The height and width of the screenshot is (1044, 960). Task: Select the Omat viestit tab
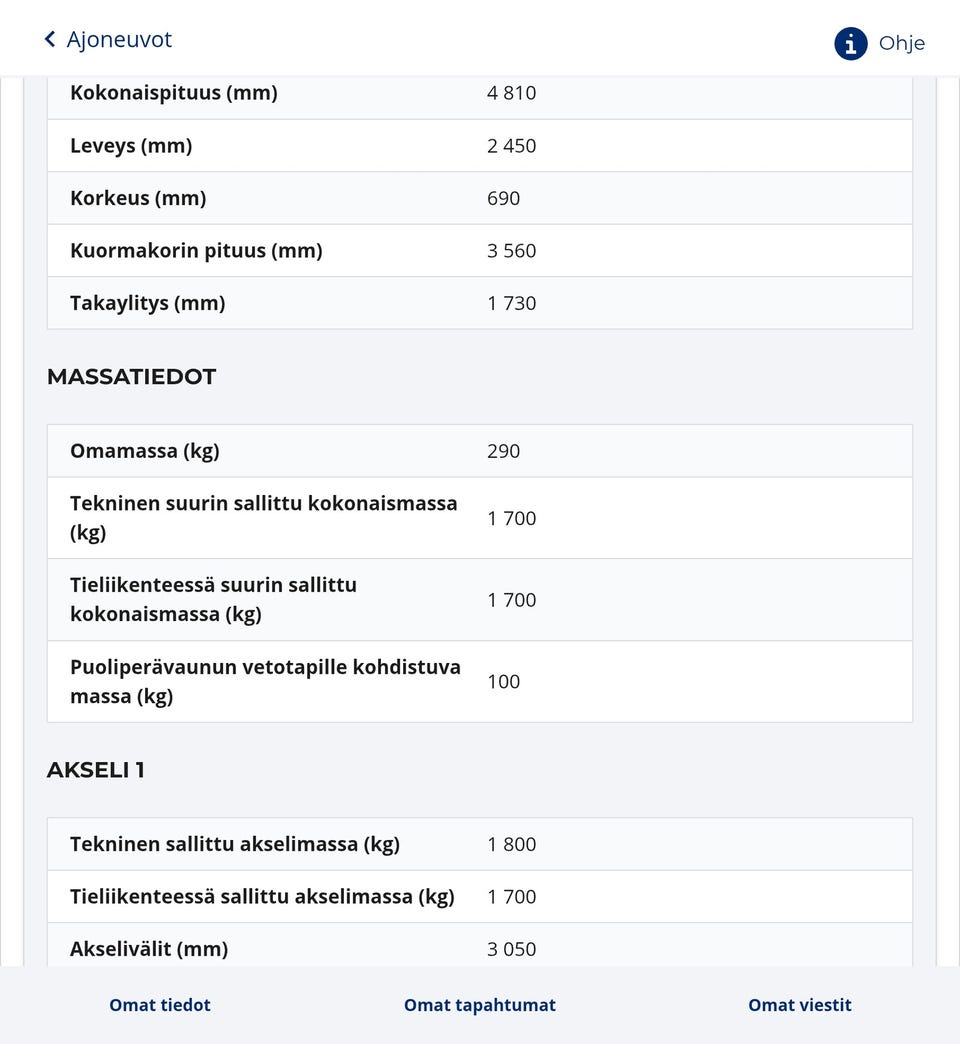click(800, 1005)
